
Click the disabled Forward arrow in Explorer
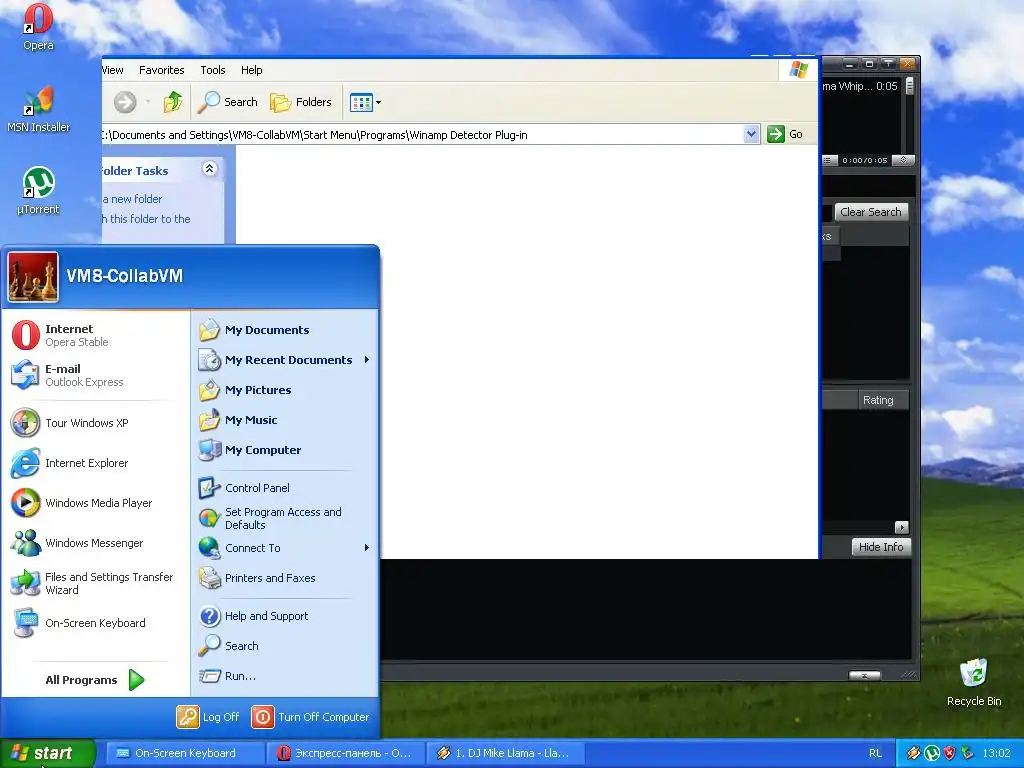[x=125, y=102]
